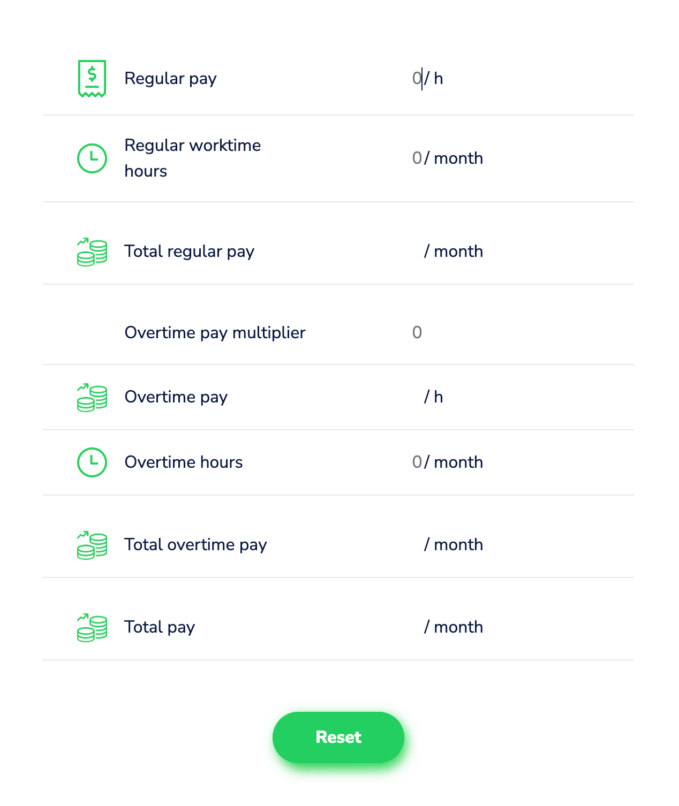Click the coins icon beside Total pay
The width and height of the screenshot is (679, 806).
pyautogui.click(x=91, y=627)
